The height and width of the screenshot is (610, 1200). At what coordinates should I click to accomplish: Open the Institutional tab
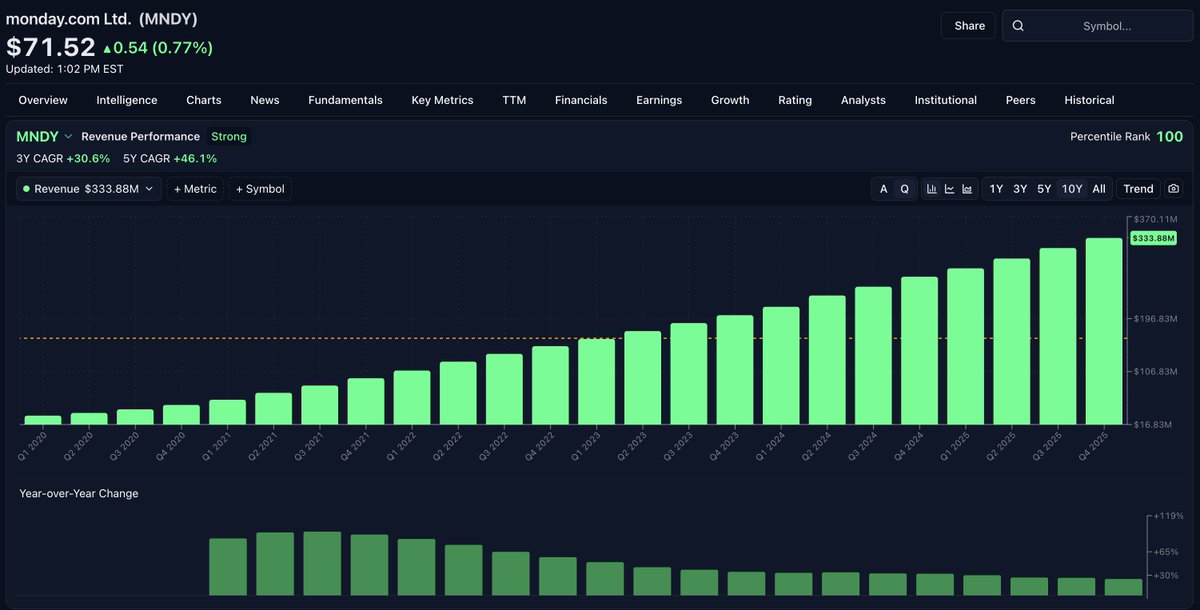tap(946, 100)
